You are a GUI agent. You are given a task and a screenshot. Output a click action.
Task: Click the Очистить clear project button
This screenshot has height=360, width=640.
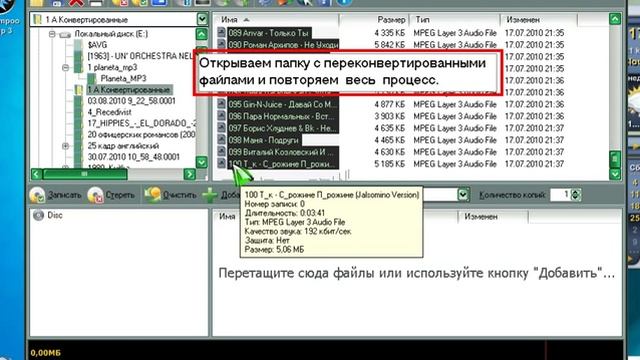(171, 195)
